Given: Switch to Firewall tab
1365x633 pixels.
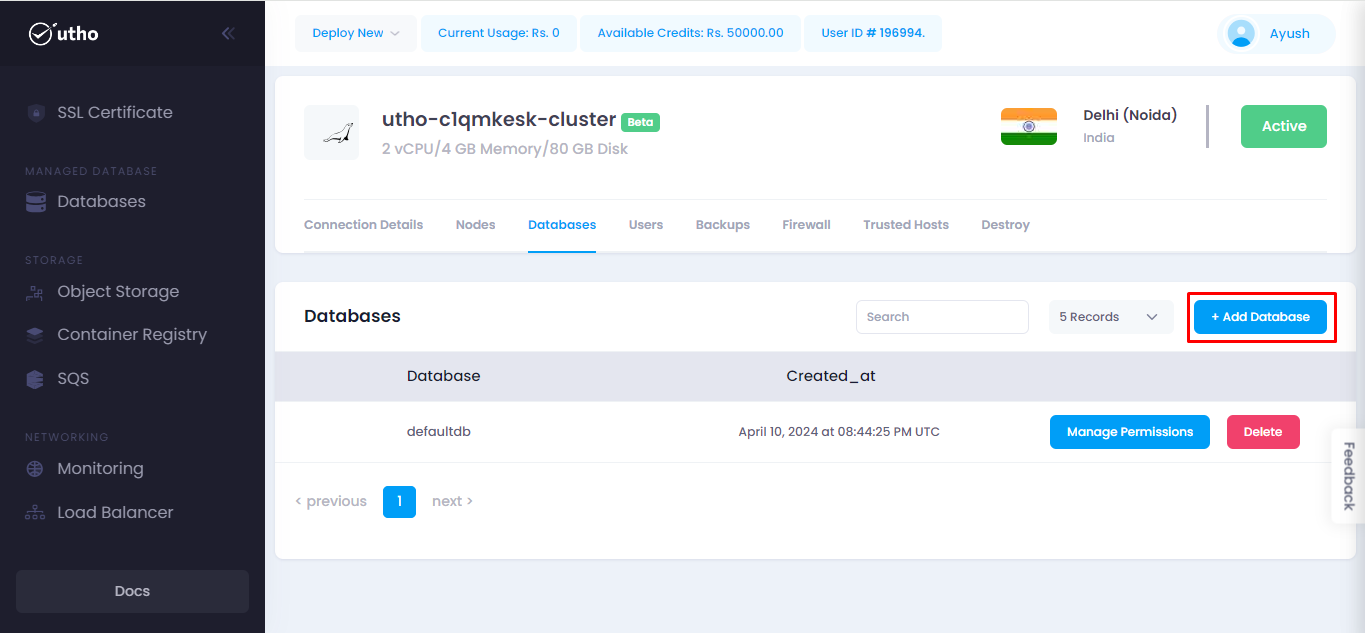Looking at the screenshot, I should 806,225.
